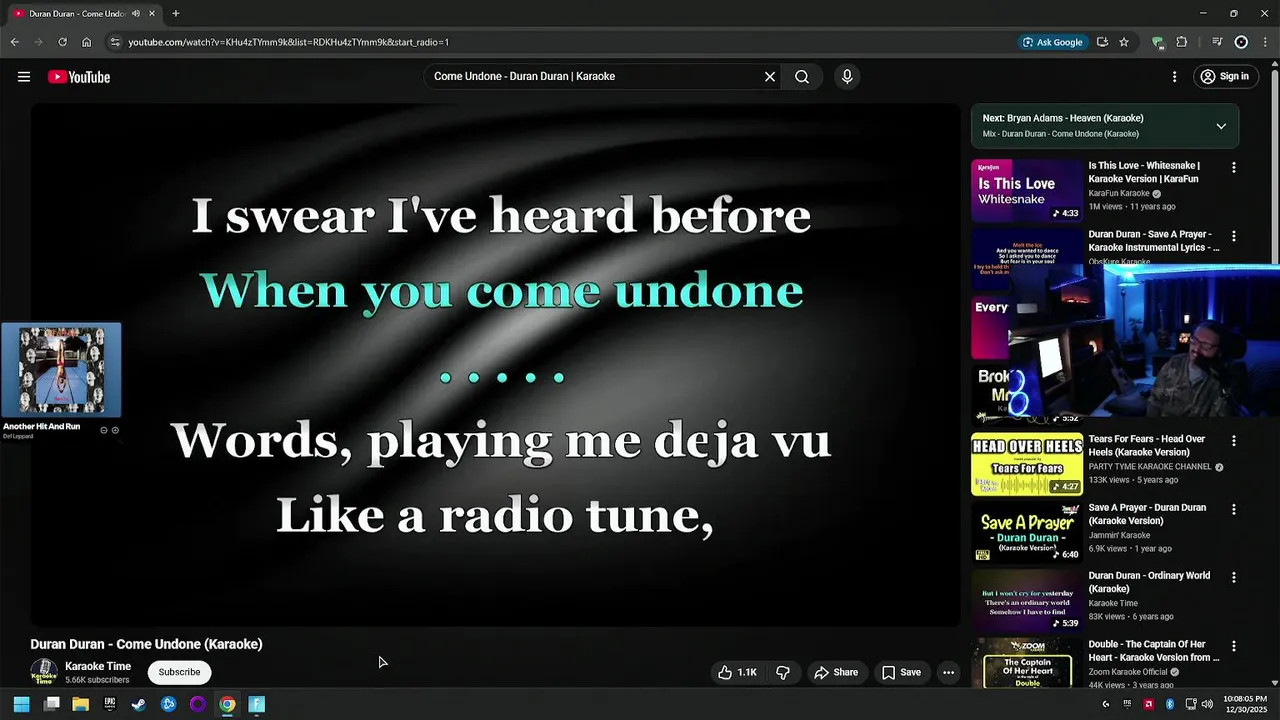
Task: Open File Explorer from the taskbar
Action: [81, 704]
